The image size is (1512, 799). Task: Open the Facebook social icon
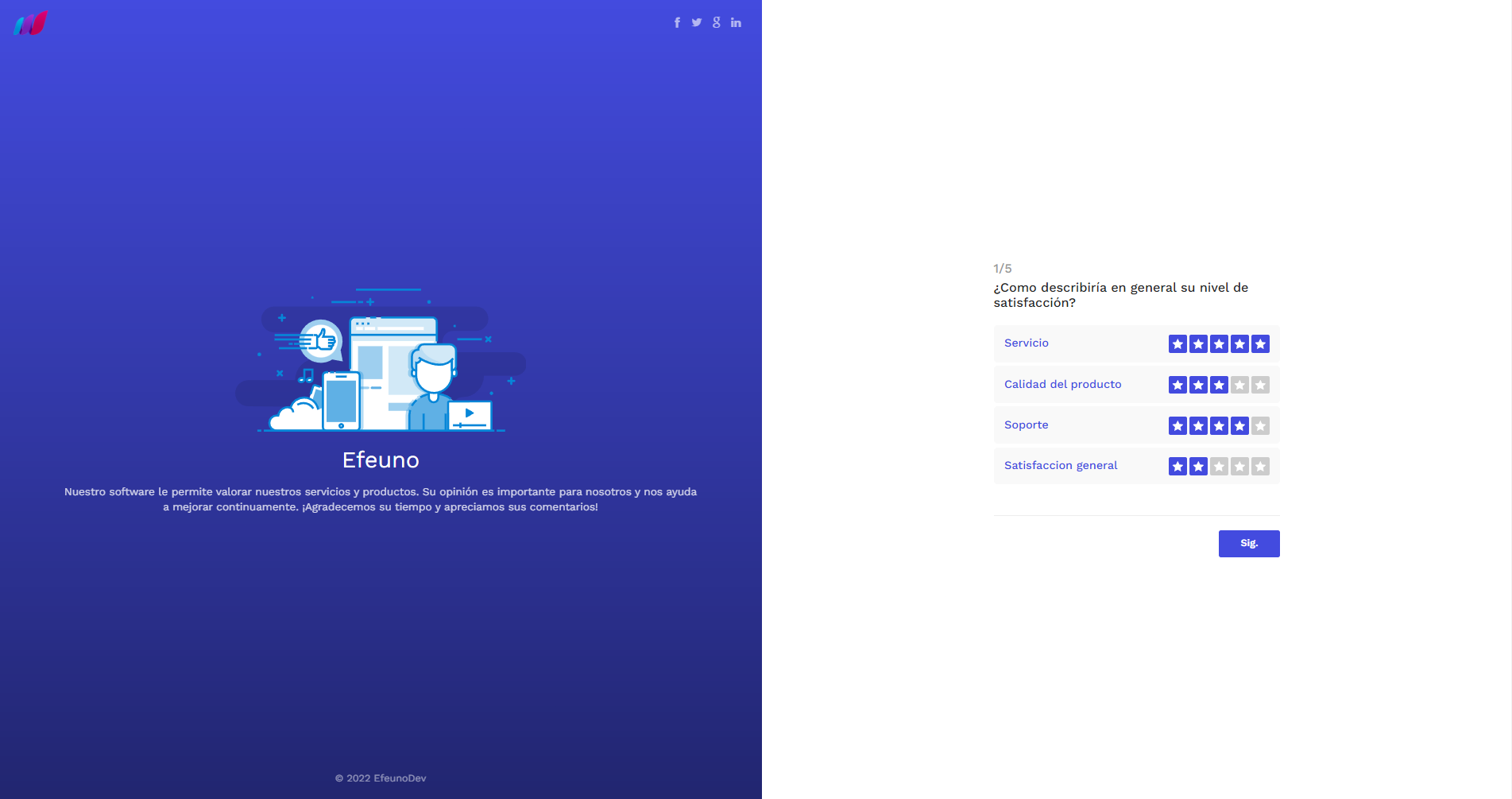(677, 22)
